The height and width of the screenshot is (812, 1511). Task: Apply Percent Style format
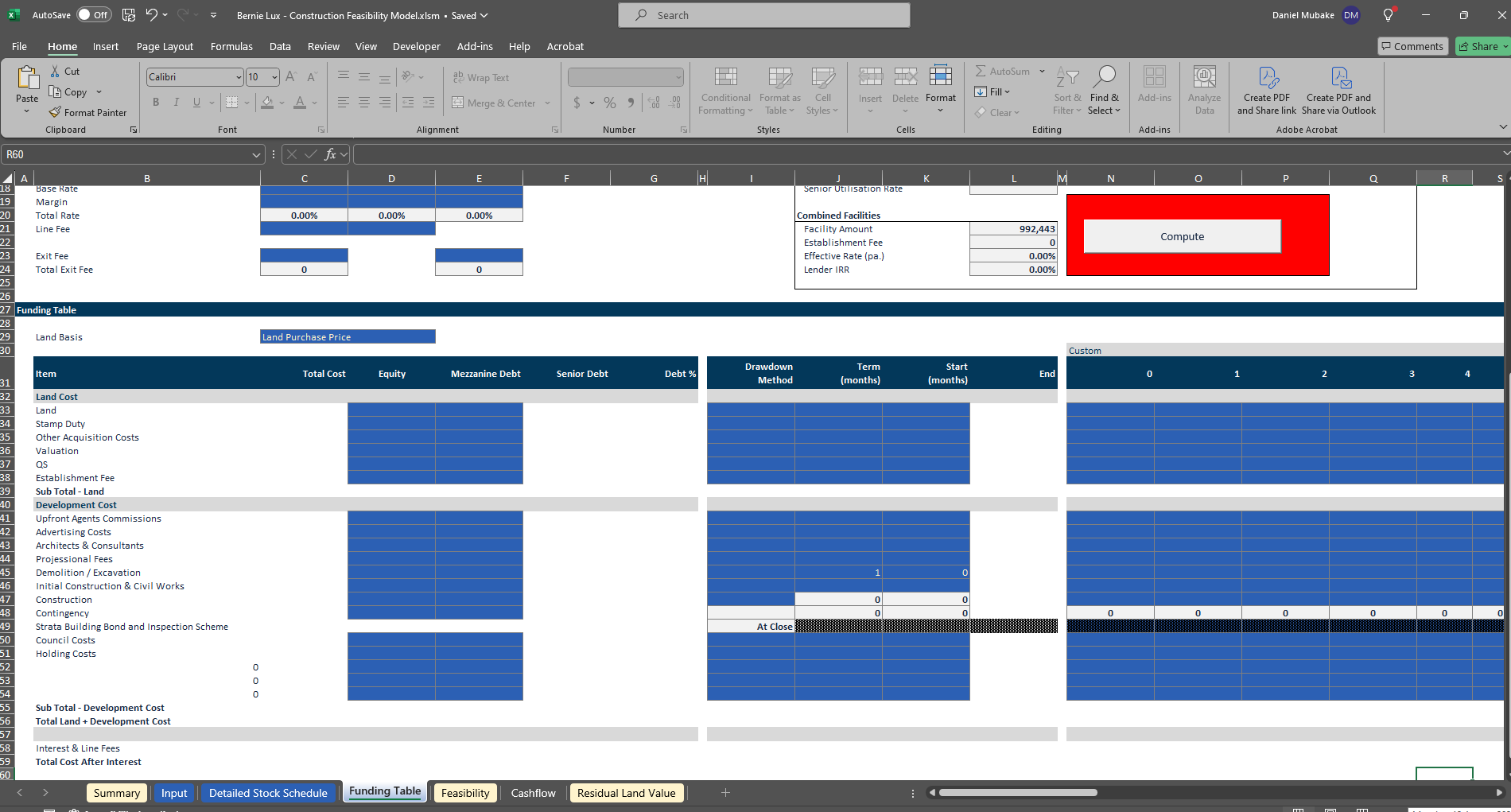[610, 103]
